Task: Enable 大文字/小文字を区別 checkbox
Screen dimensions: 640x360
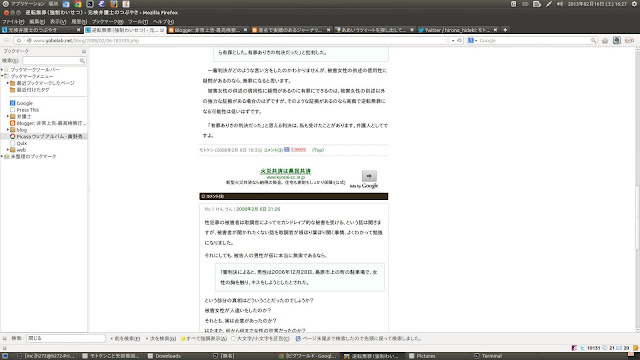Action: click(x=233, y=338)
